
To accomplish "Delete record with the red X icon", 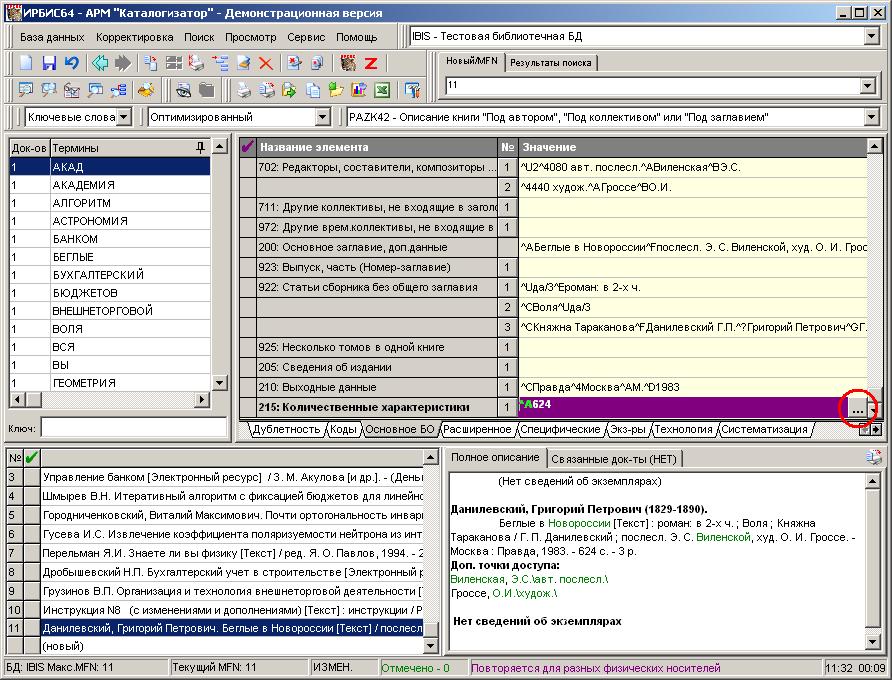I will point(266,63).
